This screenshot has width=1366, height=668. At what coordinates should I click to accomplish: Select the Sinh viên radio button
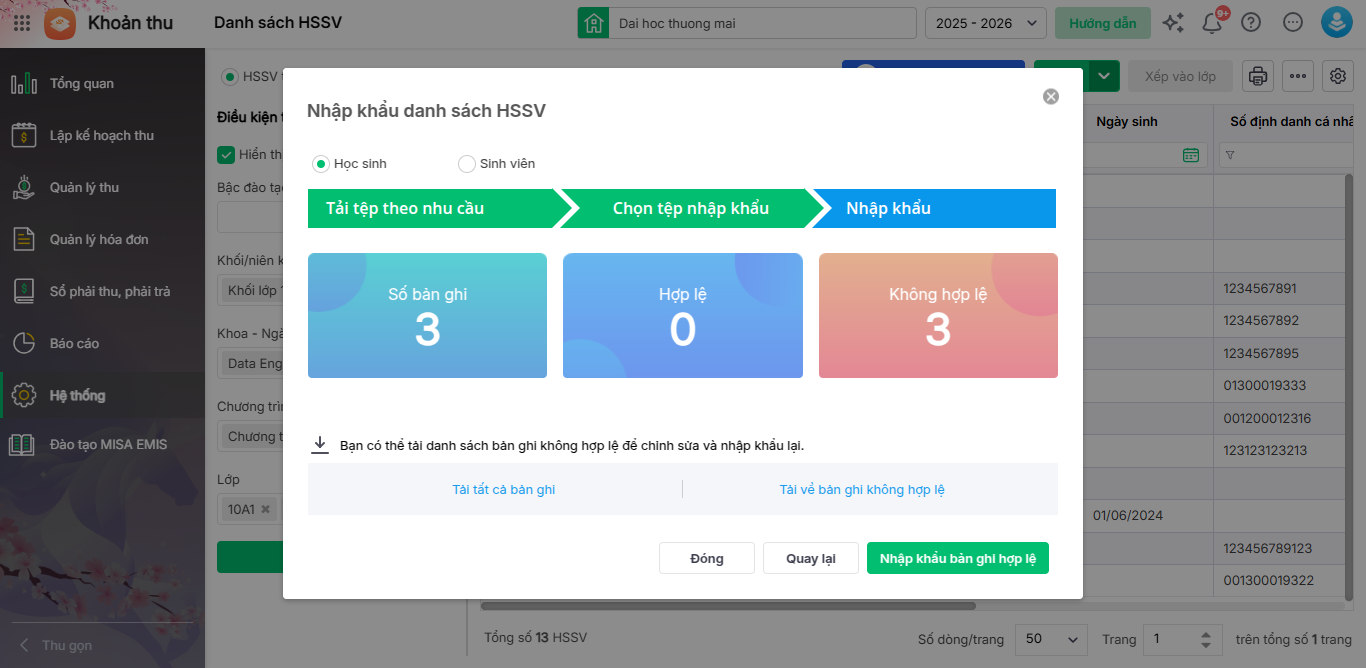(x=467, y=164)
